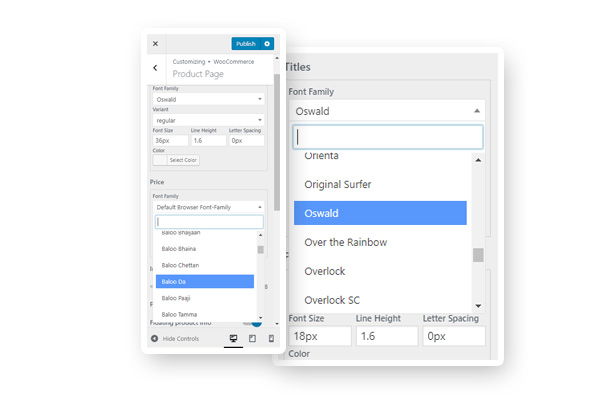Collapse the Titles Oswald font family dropdown

coord(387,111)
